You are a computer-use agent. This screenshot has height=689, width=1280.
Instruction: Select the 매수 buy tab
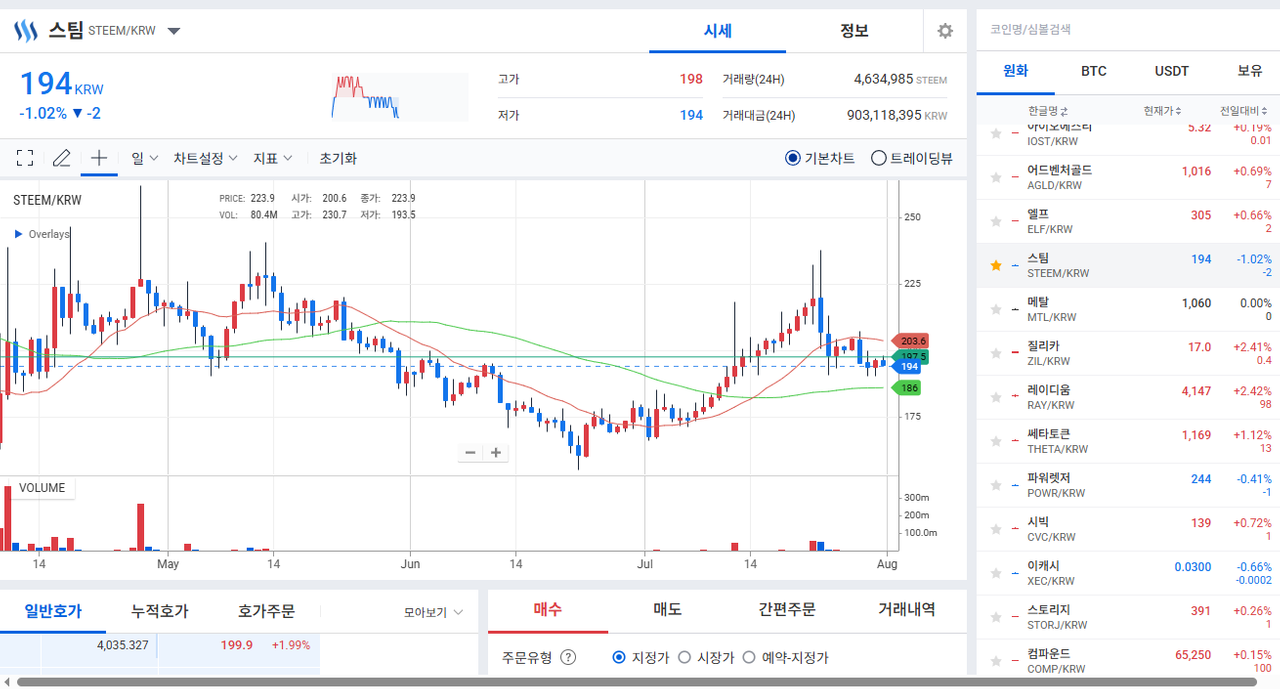(x=548, y=609)
